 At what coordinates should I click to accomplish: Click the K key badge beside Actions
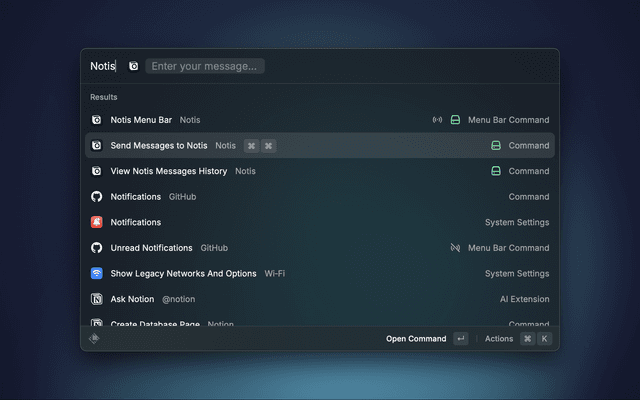[544, 339]
